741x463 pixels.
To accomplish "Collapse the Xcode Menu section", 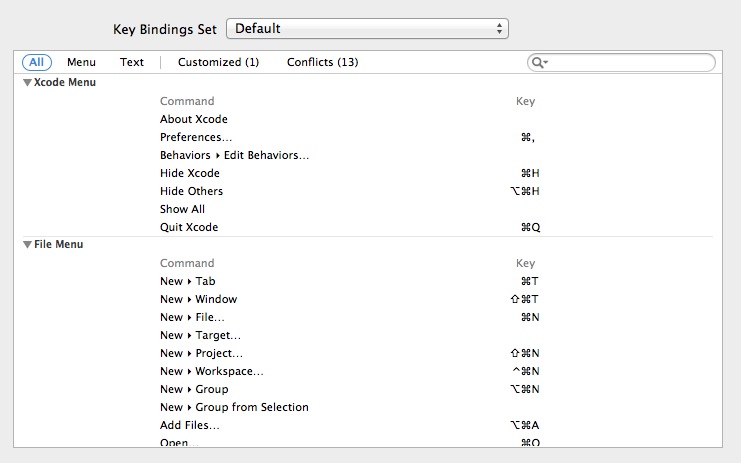I will (x=27, y=83).
